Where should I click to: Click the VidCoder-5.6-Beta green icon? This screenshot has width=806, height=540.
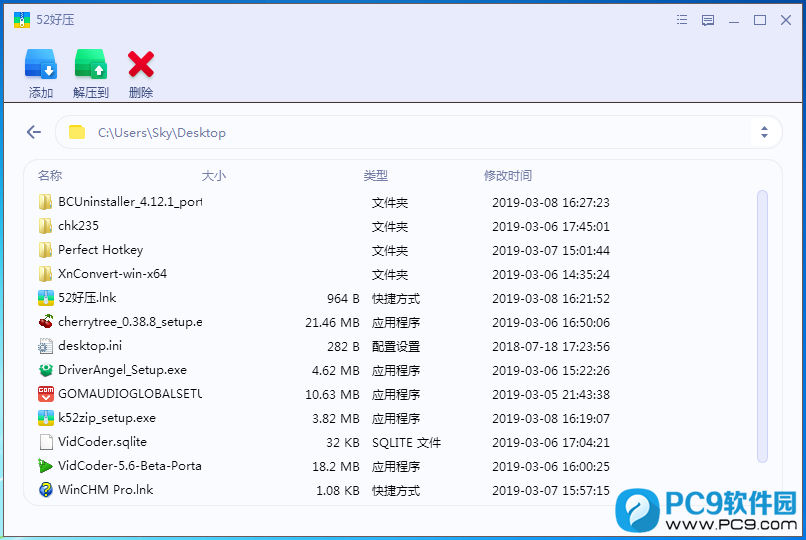pos(46,466)
